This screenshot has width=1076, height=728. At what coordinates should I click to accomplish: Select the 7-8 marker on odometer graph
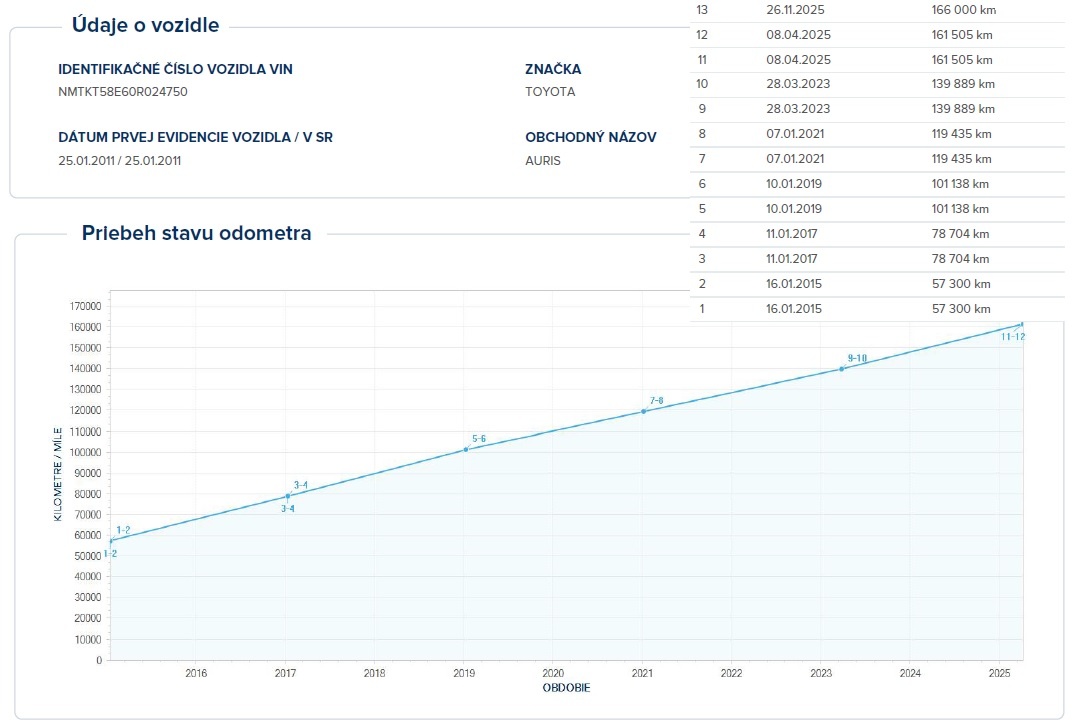(x=643, y=411)
